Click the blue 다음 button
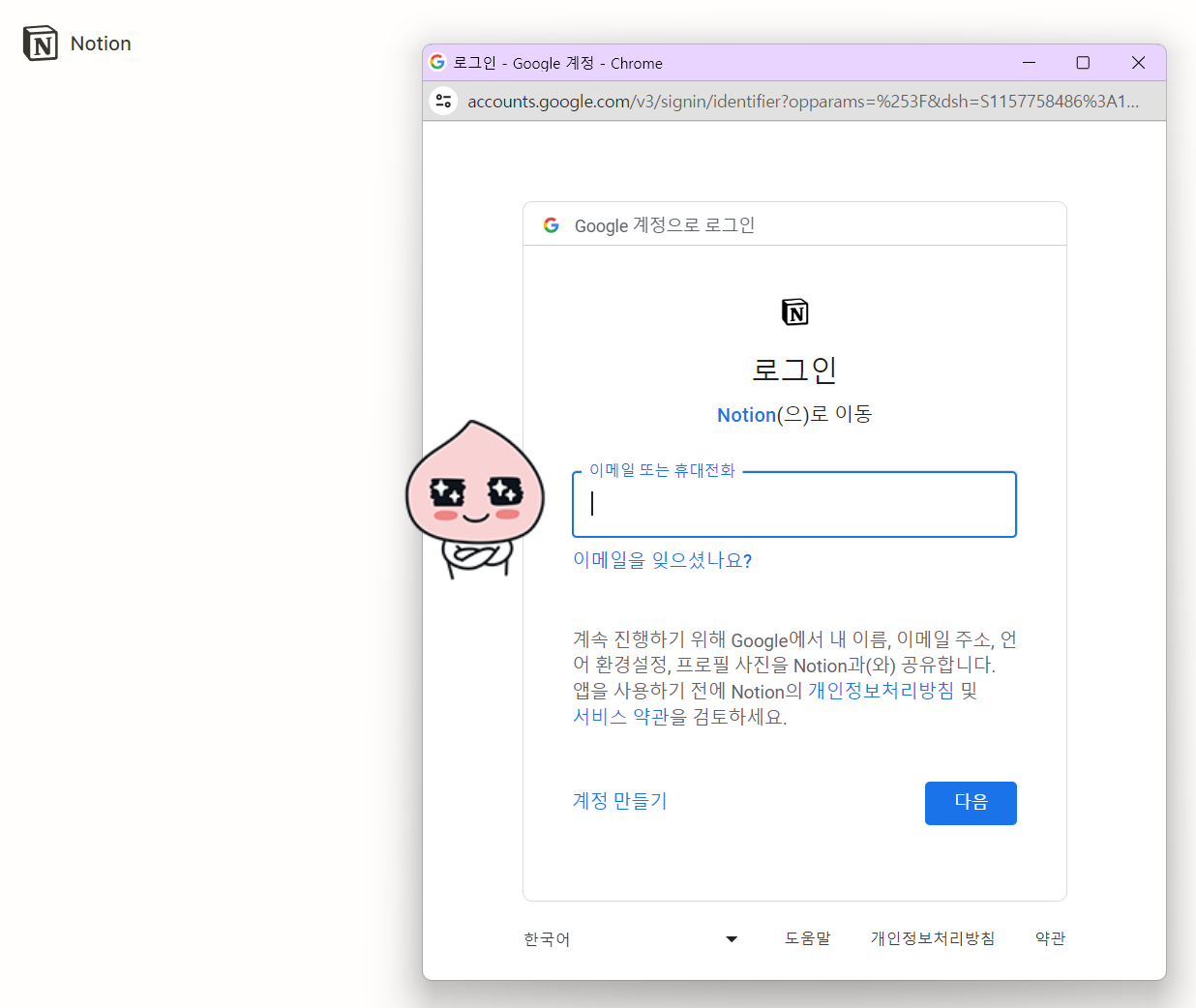The image size is (1196, 1008). (971, 803)
